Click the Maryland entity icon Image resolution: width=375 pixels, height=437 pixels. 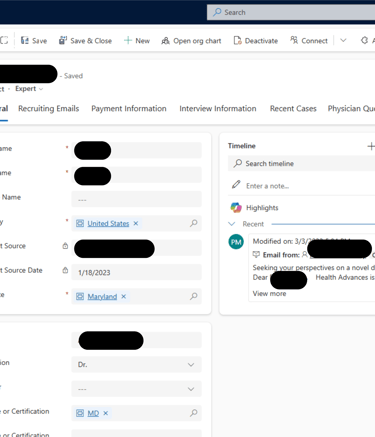coord(80,296)
